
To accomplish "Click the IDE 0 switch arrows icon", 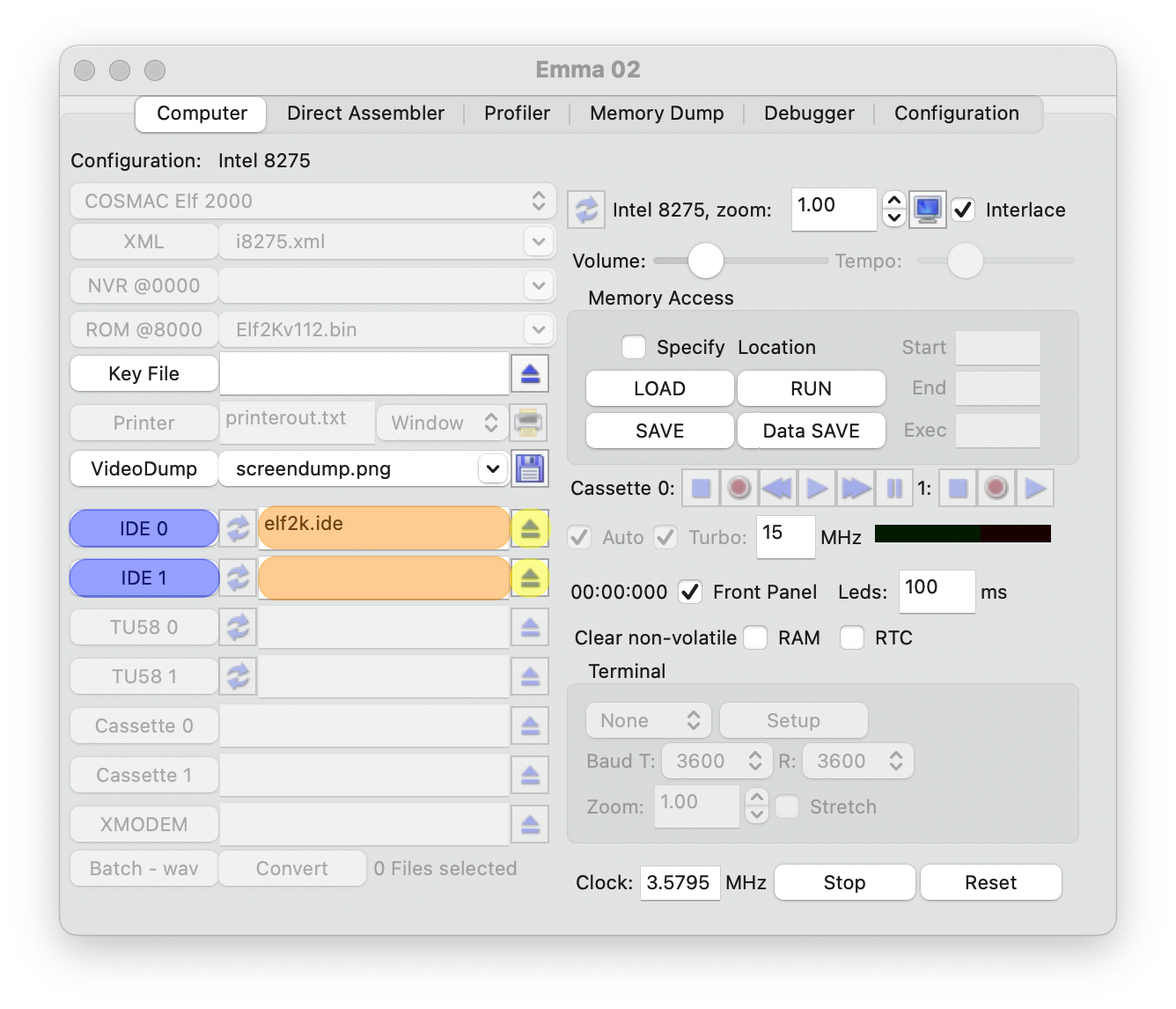I will (238, 528).
